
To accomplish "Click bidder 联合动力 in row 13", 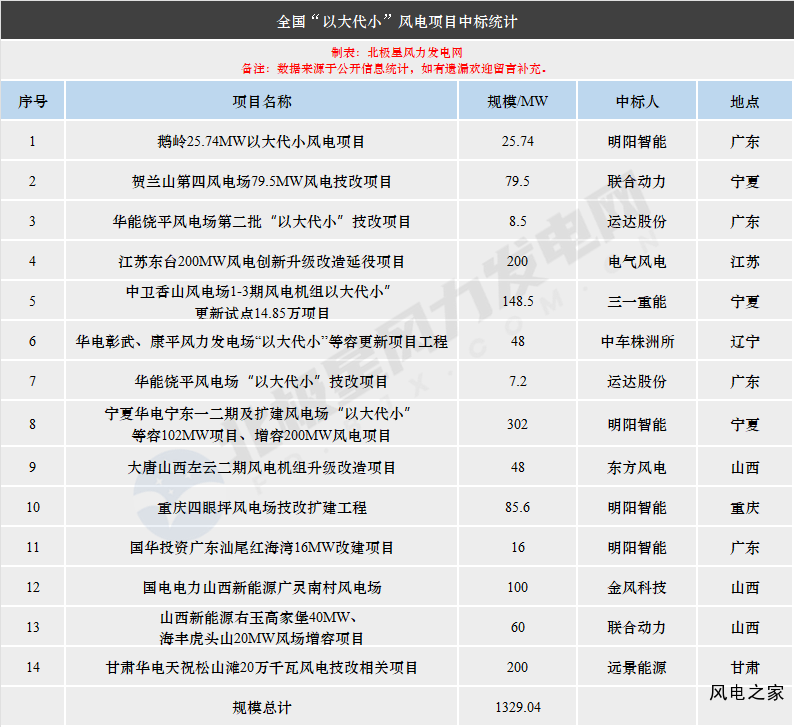I will (x=637, y=627).
